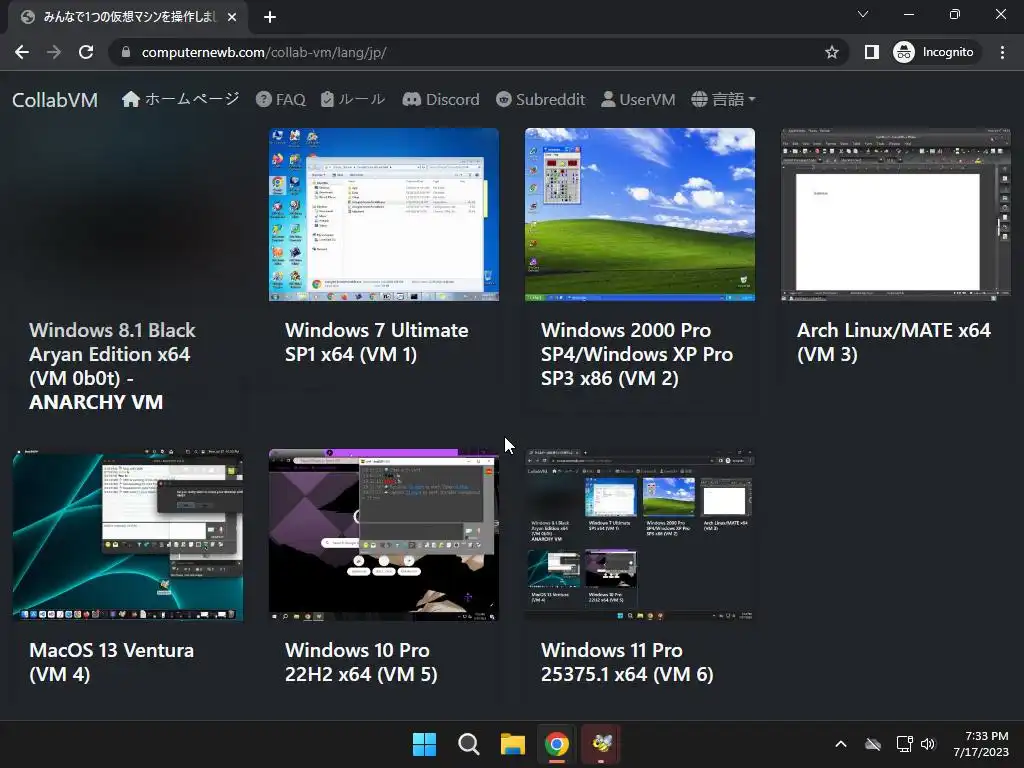
Task: Click the 'ANARCHY VM' title text
Action: click(96, 402)
